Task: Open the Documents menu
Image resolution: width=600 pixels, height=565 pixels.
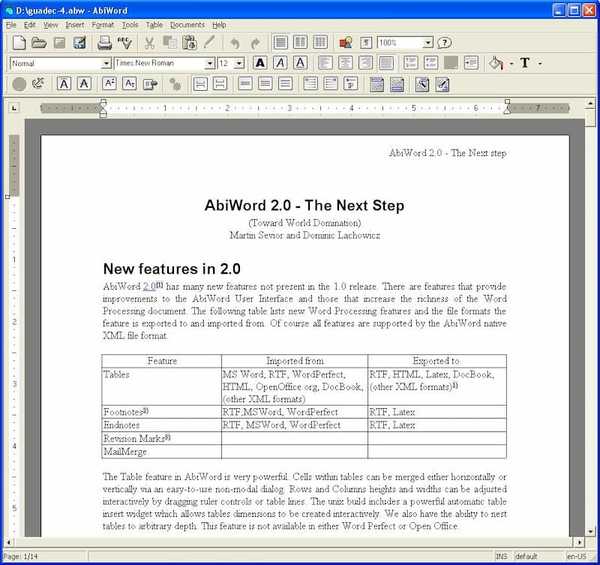Action: (x=187, y=25)
